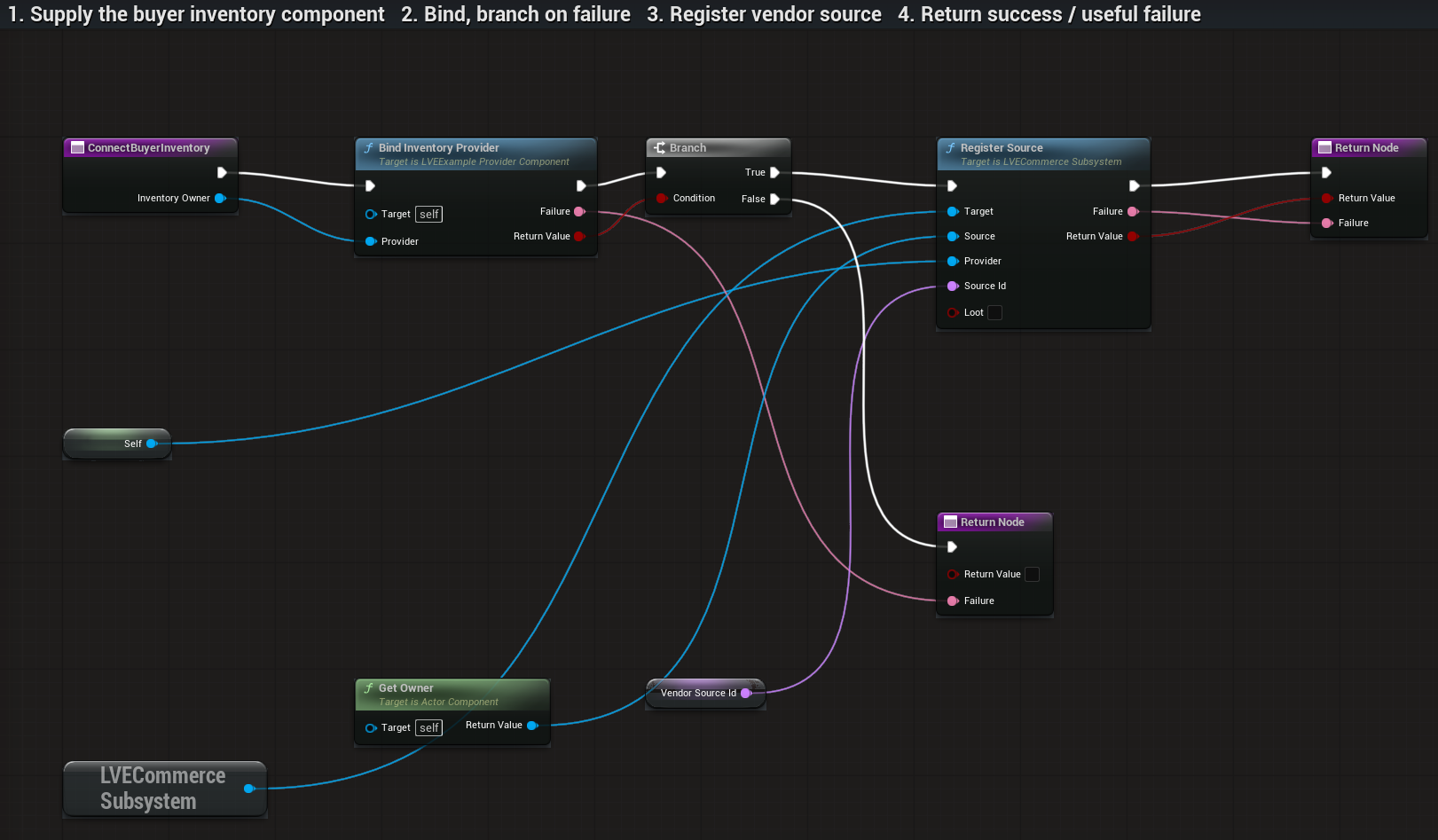Click the LVECommerce Subsystem output pin
The image size is (1438, 840).
[249, 789]
